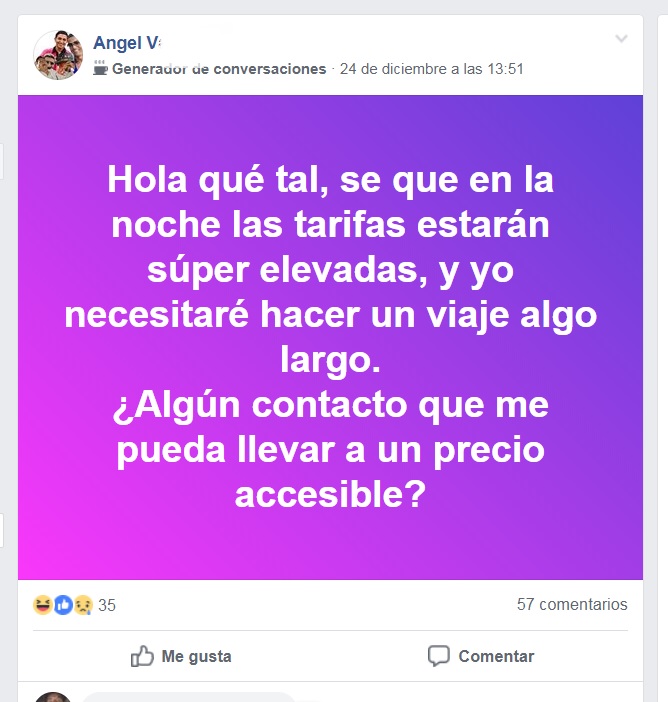Toggle the 'Me gusta' like button
Image resolution: width=668 pixels, height=702 pixels.
pyautogui.click(x=181, y=656)
